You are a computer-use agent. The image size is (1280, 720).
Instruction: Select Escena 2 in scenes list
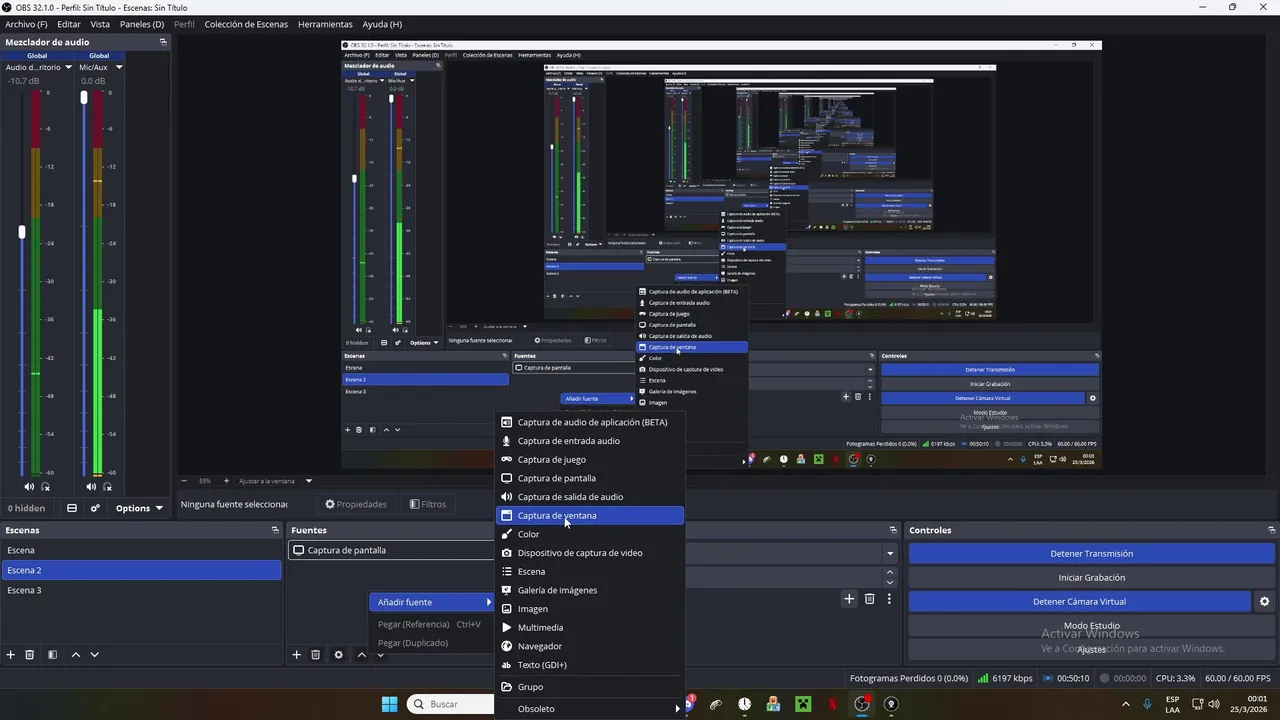point(141,570)
